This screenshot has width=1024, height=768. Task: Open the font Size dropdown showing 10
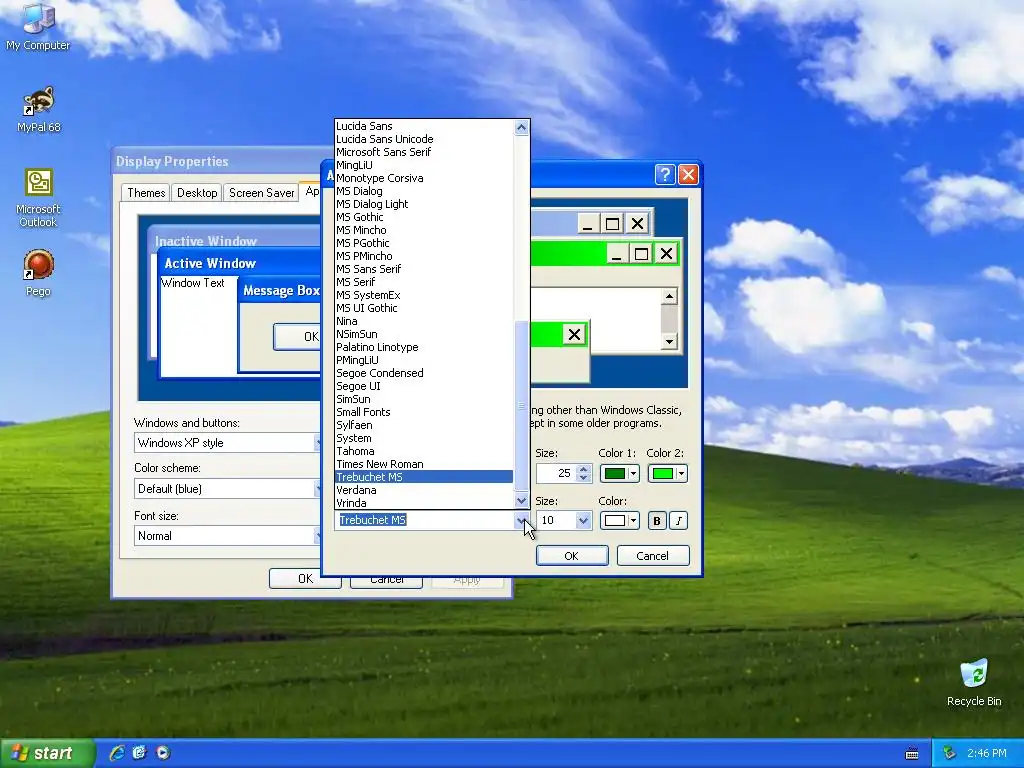[x=583, y=520]
